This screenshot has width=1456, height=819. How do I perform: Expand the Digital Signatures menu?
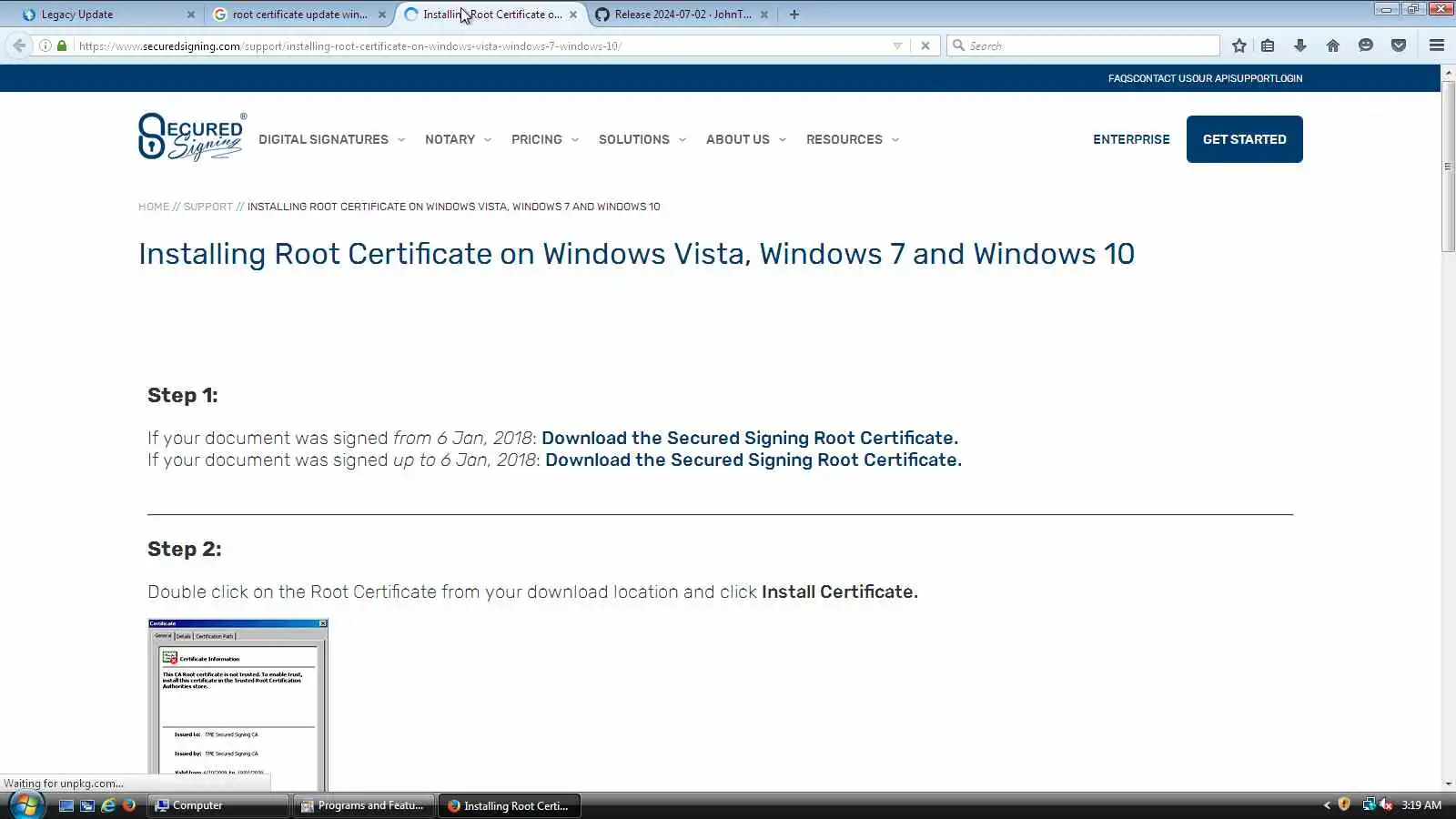click(x=332, y=139)
